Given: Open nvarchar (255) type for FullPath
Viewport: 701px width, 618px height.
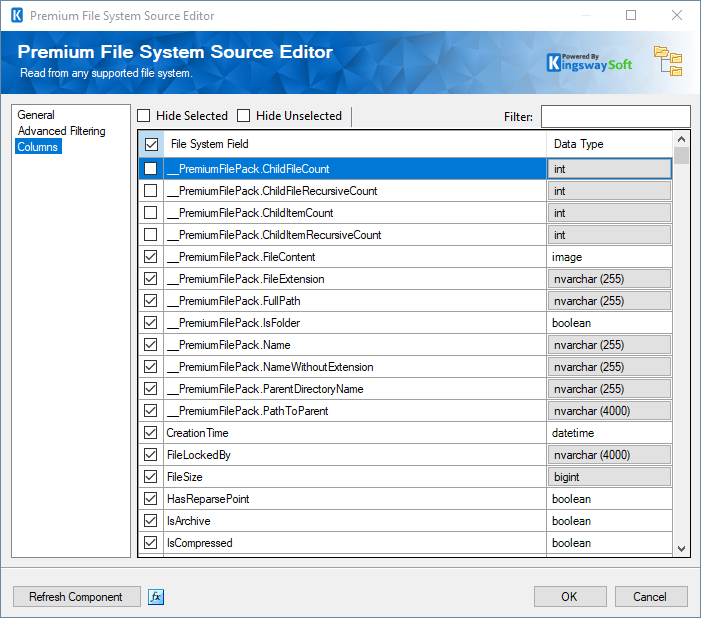Looking at the screenshot, I should (x=609, y=301).
